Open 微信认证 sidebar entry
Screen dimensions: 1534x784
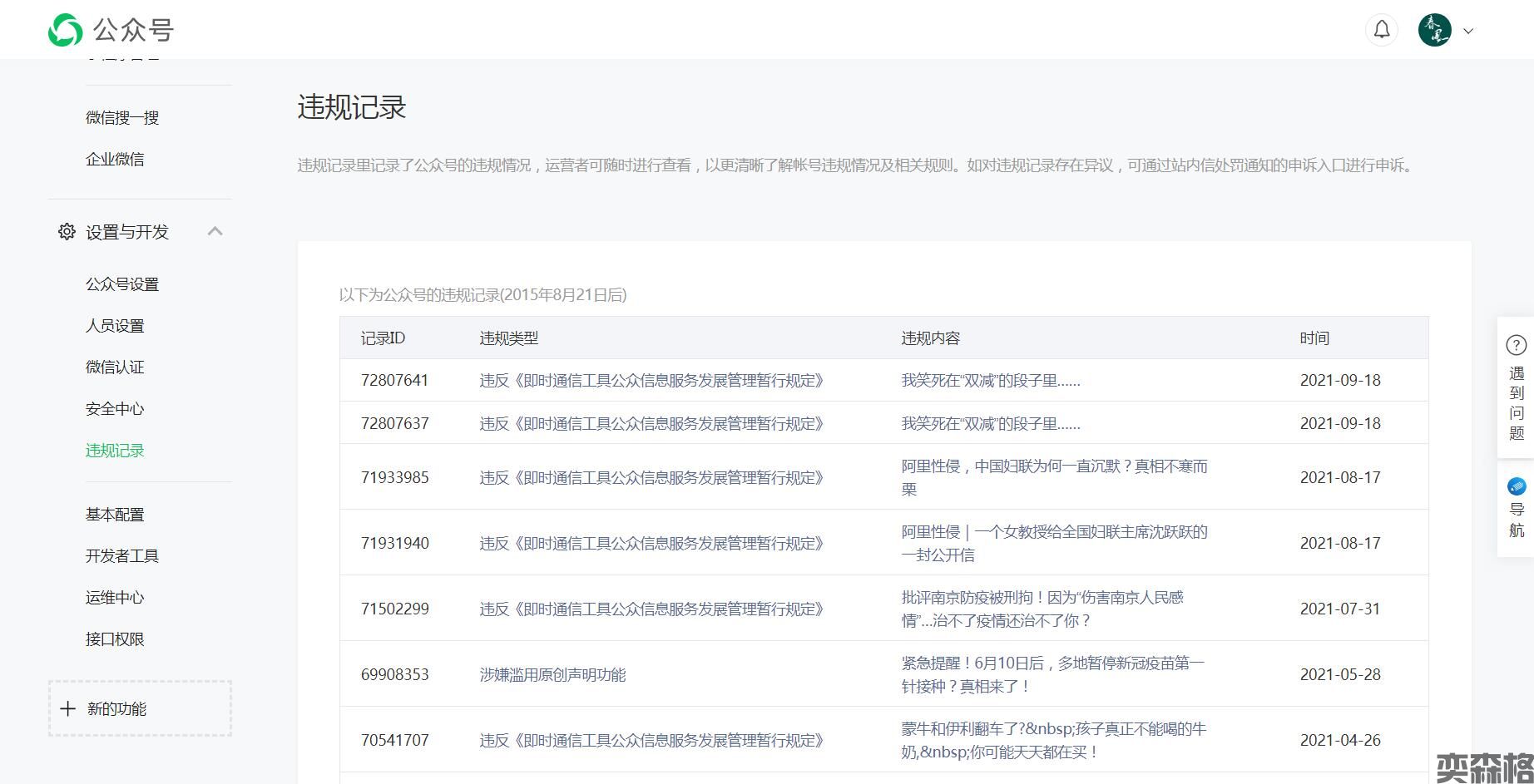tap(115, 367)
